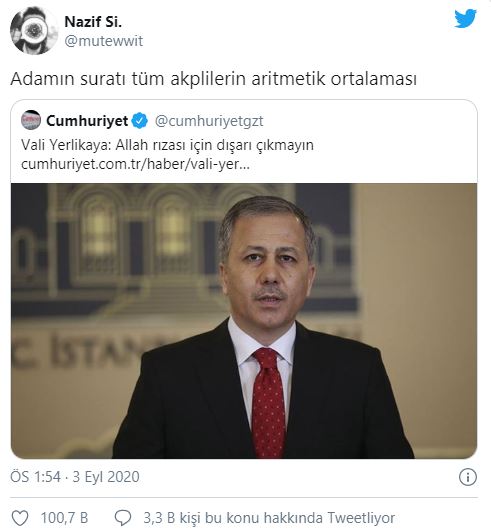
Task: Click the @mutewwit handle
Action: (103, 41)
